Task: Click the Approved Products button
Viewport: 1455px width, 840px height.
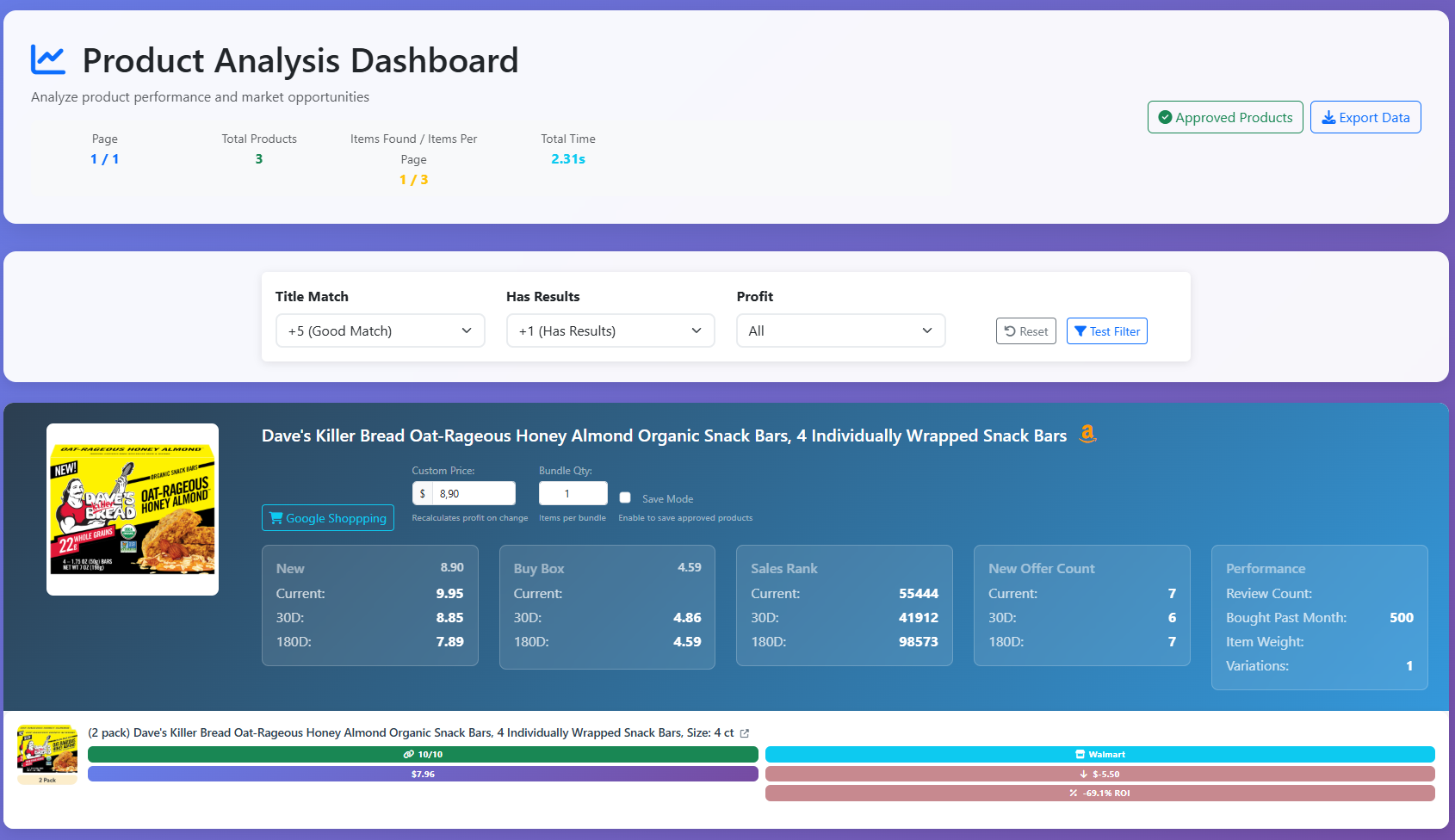Action: 1224,117
